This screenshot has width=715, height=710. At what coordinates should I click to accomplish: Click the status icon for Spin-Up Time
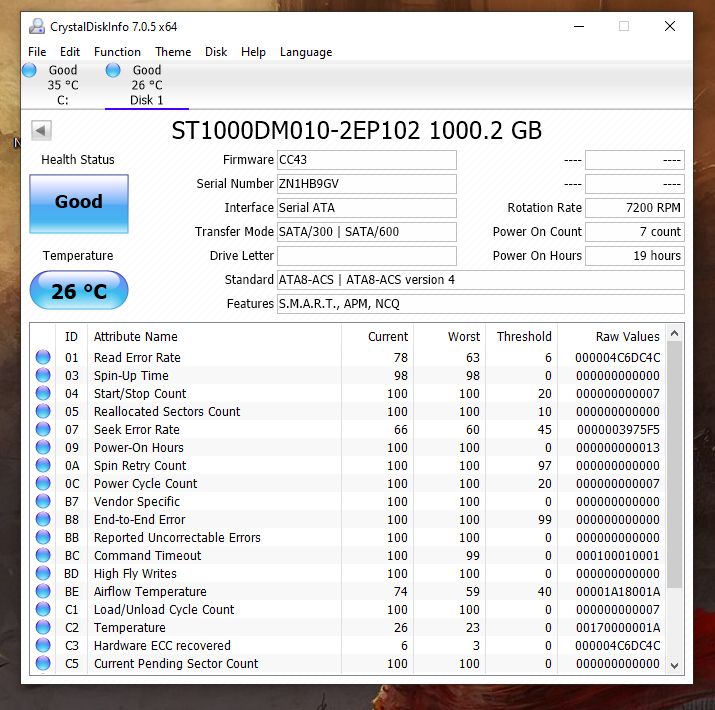point(43,375)
